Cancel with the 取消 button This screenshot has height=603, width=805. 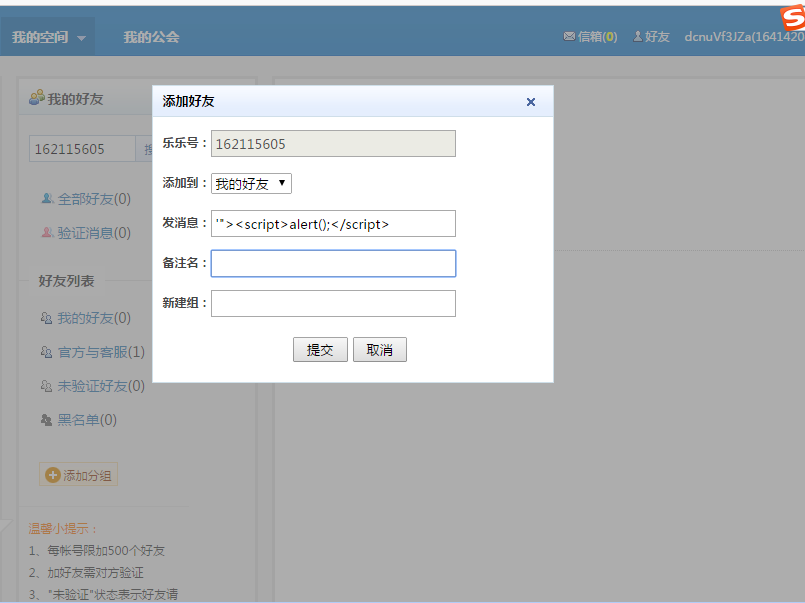point(380,349)
